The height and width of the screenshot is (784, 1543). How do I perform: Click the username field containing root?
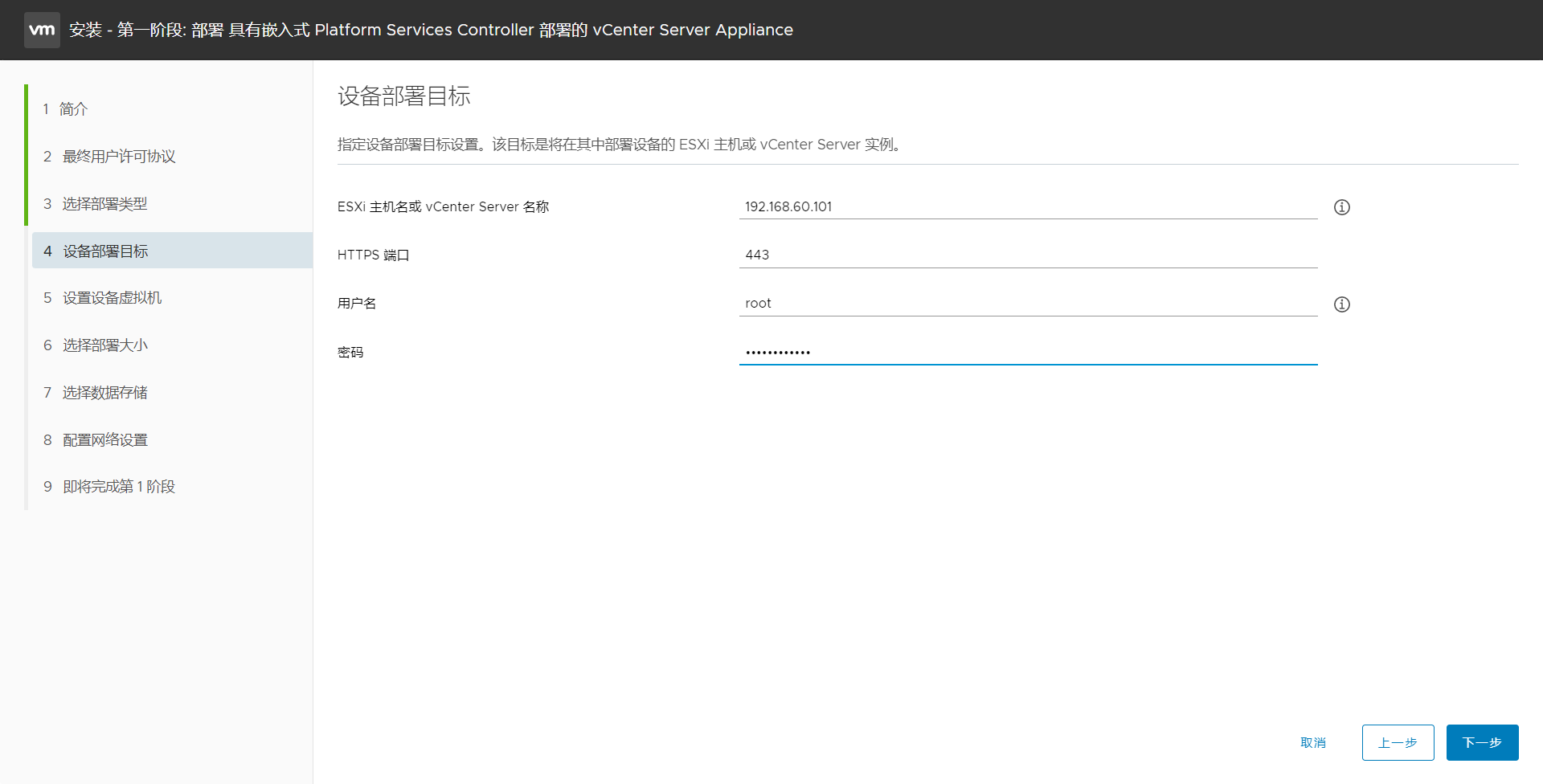click(1028, 303)
